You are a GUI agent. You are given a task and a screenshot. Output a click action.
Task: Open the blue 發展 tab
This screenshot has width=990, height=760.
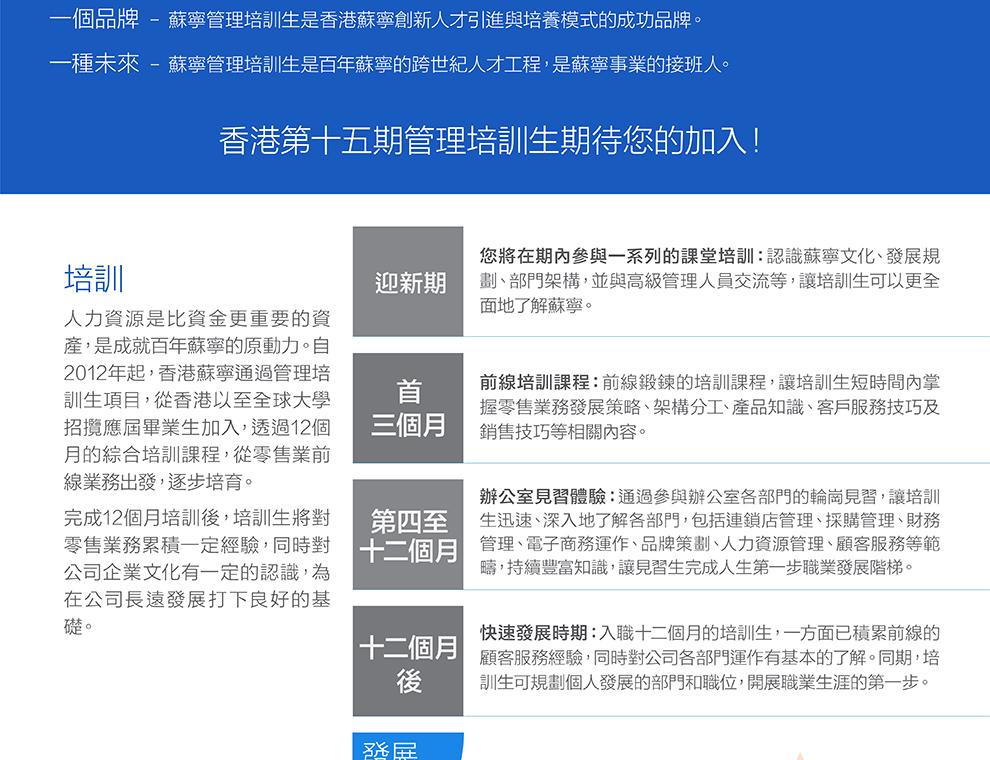coord(408,747)
